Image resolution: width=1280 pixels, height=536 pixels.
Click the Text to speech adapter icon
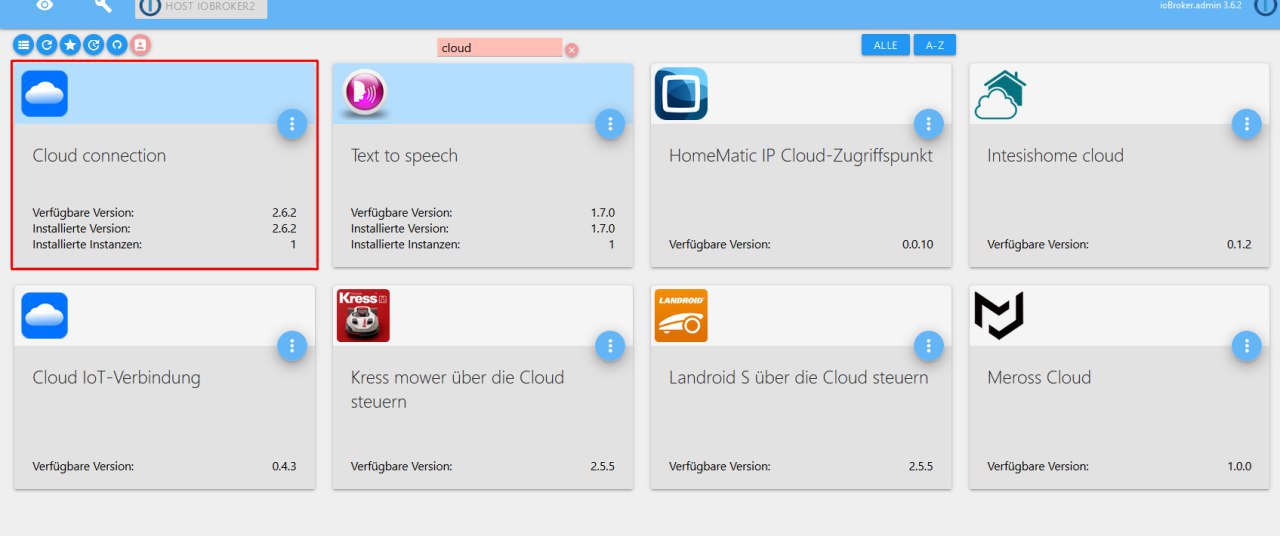click(x=363, y=94)
